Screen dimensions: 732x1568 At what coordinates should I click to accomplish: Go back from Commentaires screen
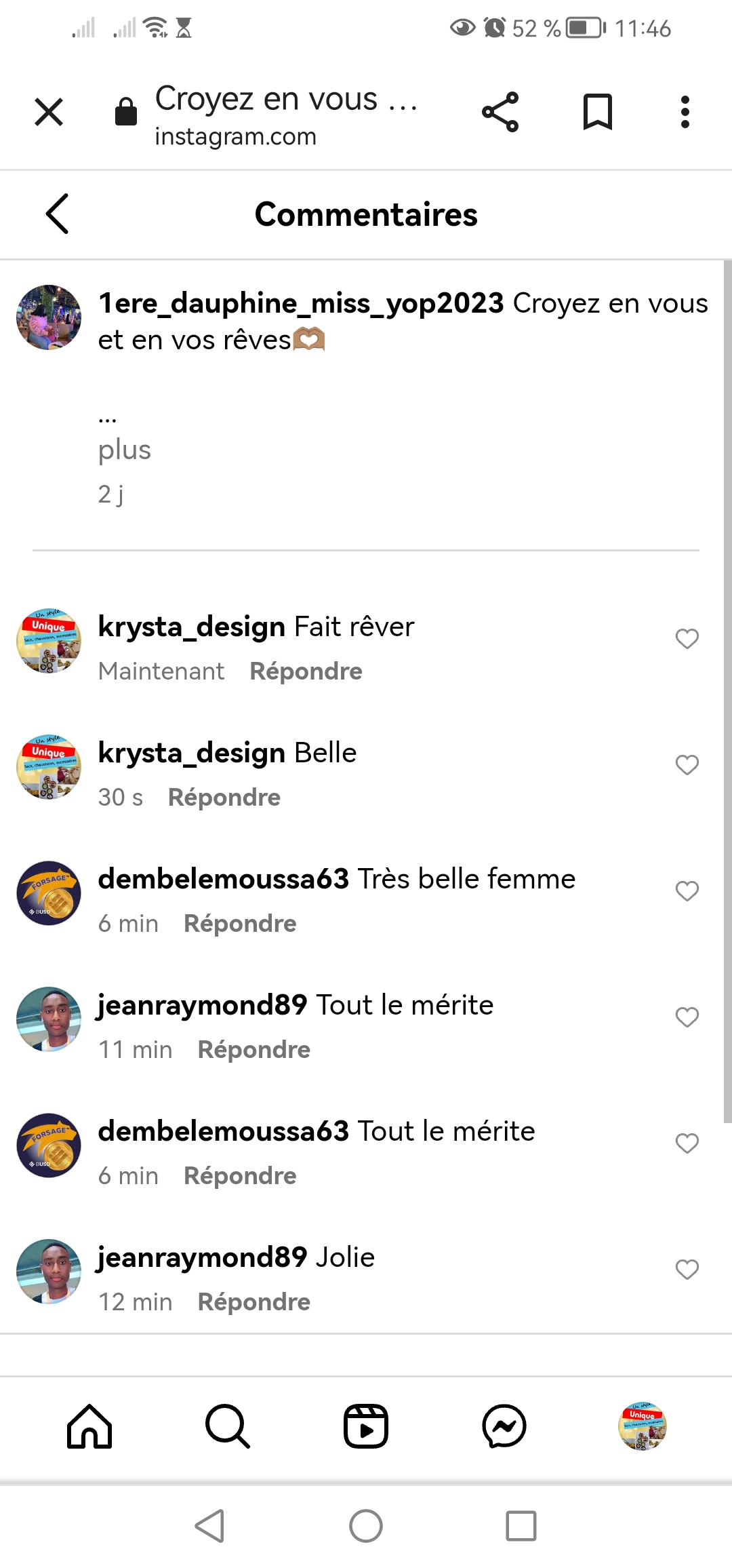[x=58, y=214]
